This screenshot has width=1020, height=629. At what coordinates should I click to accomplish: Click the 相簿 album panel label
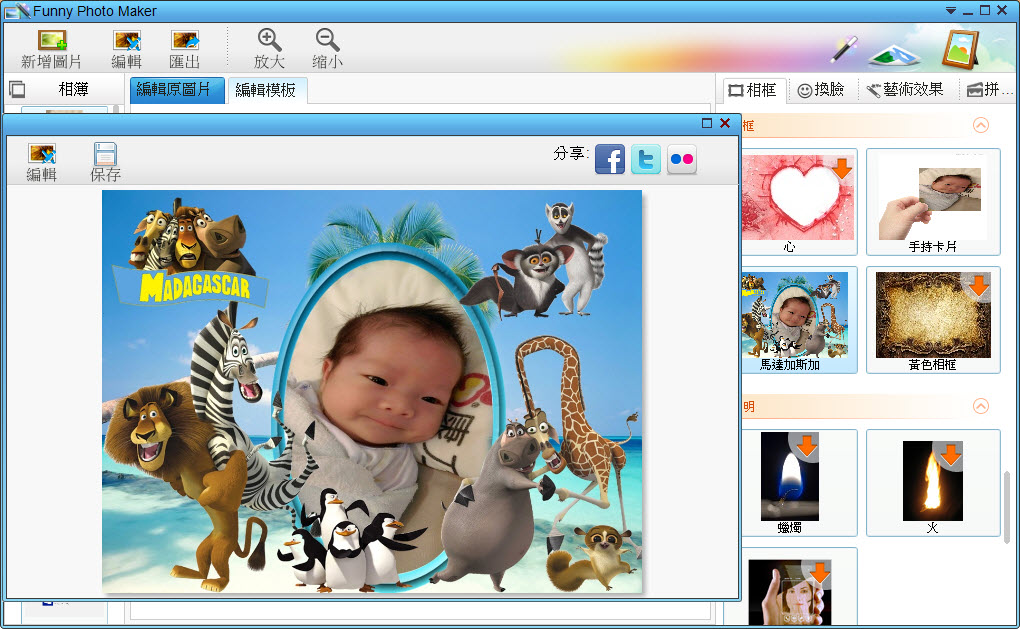click(74, 89)
